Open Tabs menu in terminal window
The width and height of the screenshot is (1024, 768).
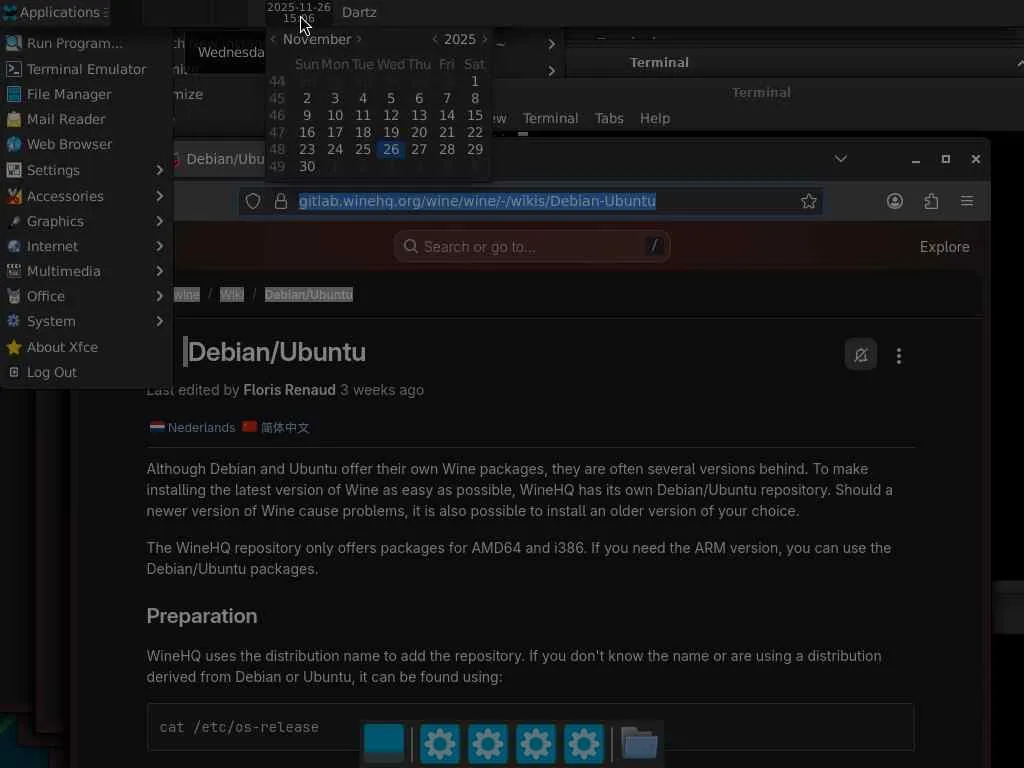(x=609, y=118)
